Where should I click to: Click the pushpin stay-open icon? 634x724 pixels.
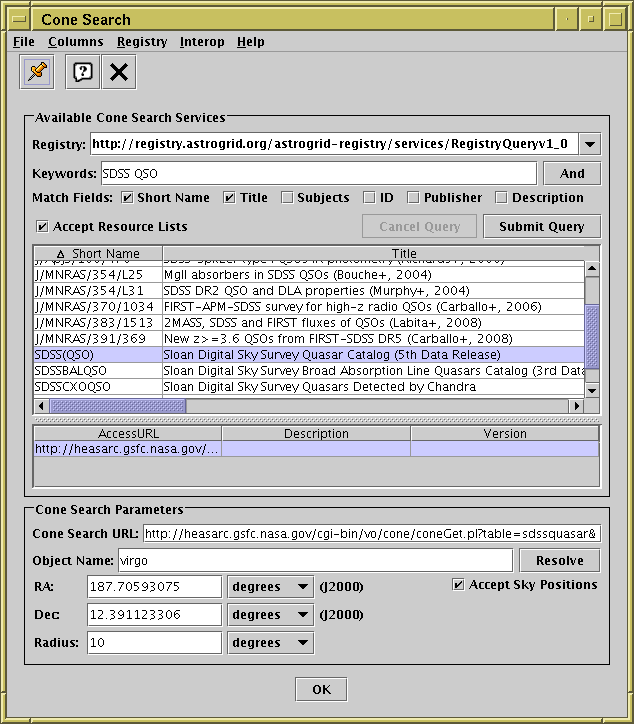[x=37, y=72]
